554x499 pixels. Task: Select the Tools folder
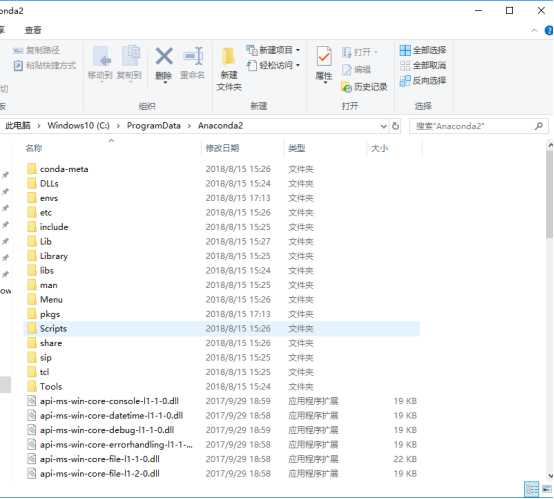pos(222,387)
